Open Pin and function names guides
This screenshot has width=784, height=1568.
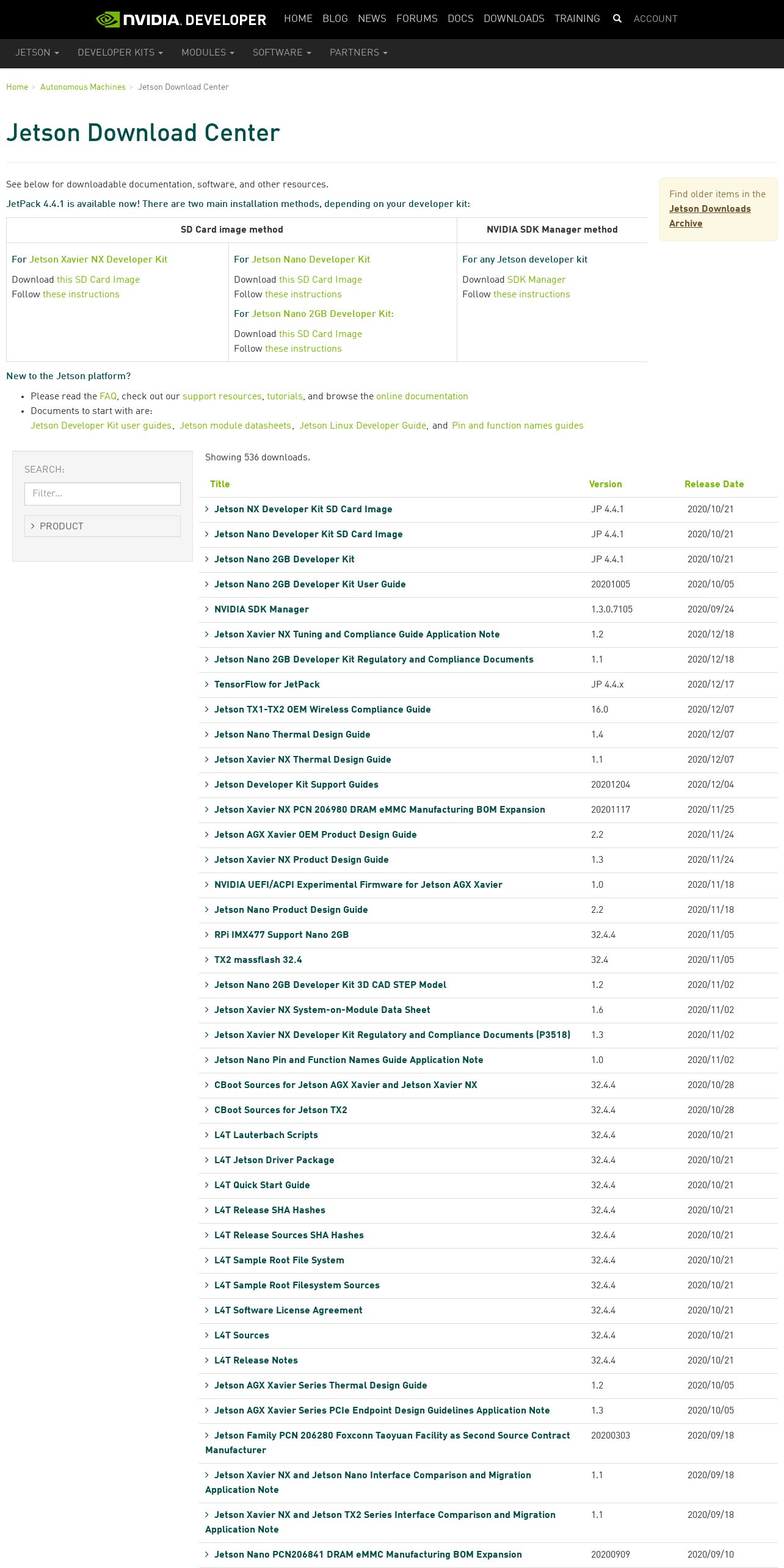tap(517, 426)
